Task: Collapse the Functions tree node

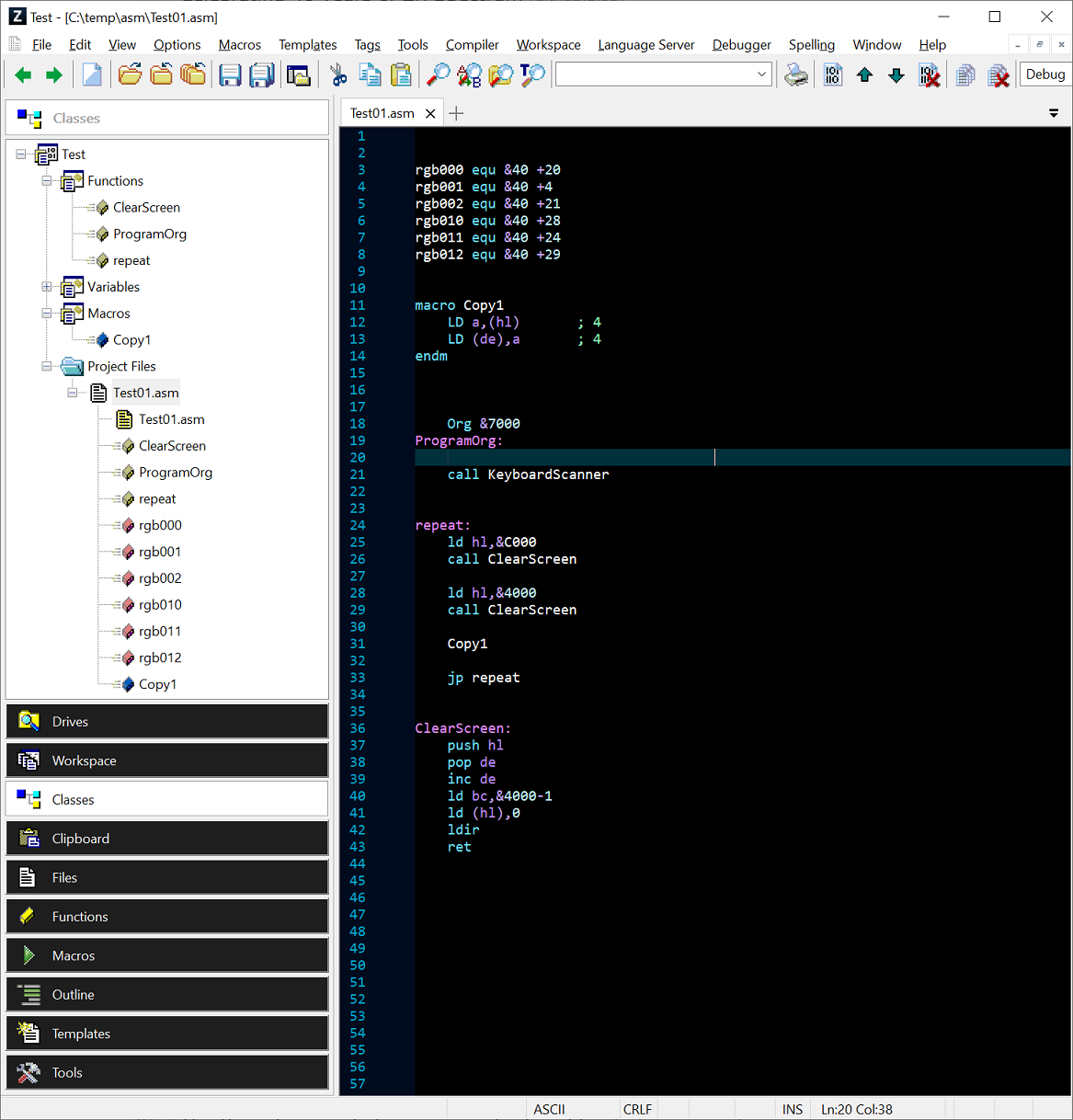Action: coord(47,181)
